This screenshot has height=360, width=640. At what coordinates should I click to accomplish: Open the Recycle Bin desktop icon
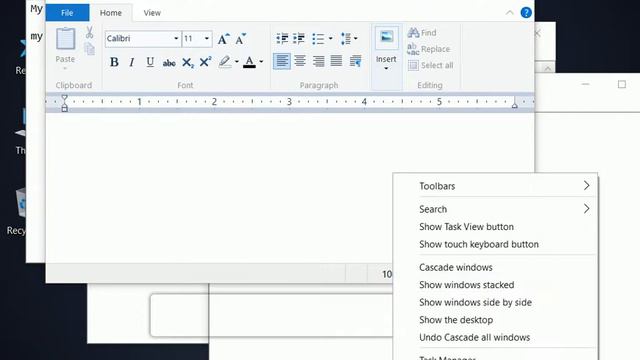coord(20,211)
